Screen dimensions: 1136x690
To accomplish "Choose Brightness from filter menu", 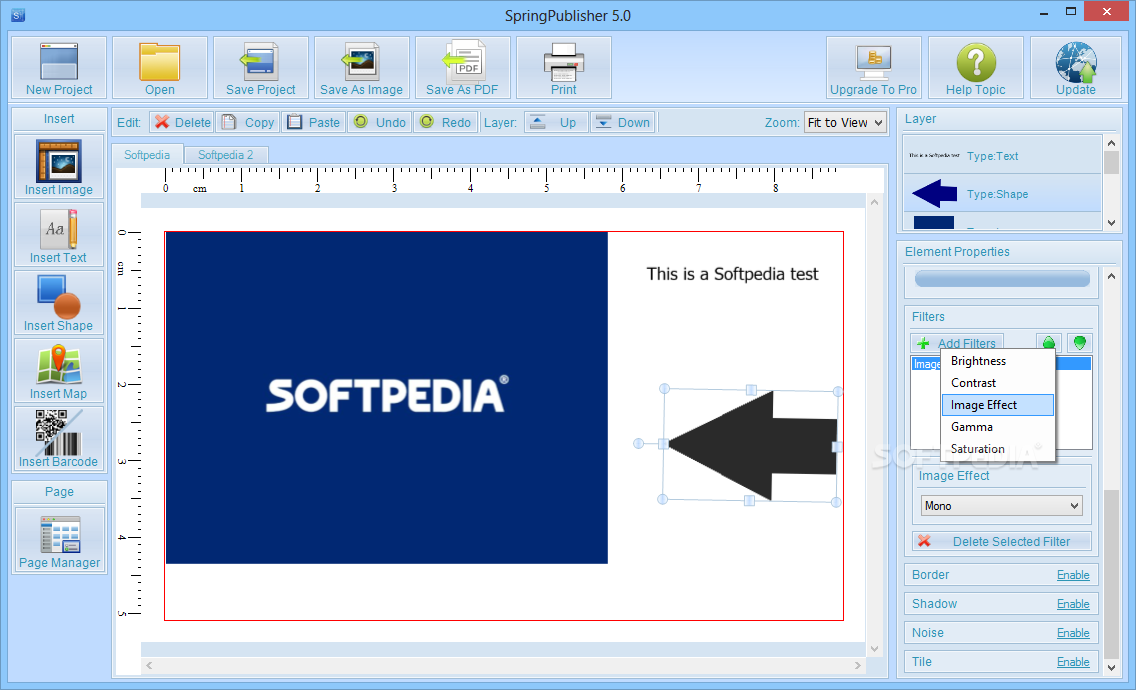I will pyautogui.click(x=997, y=361).
